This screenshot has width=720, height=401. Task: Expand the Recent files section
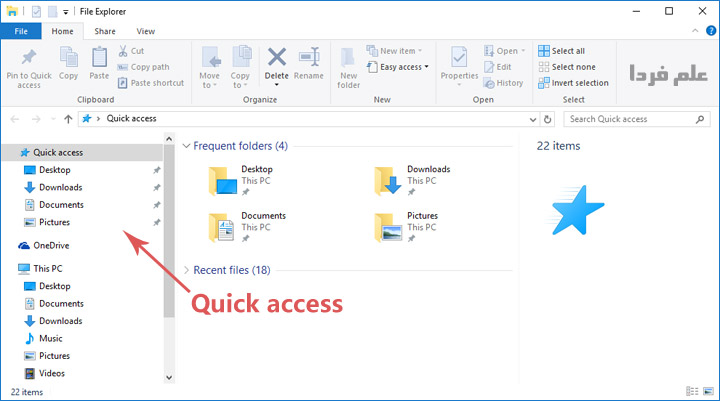[186, 270]
